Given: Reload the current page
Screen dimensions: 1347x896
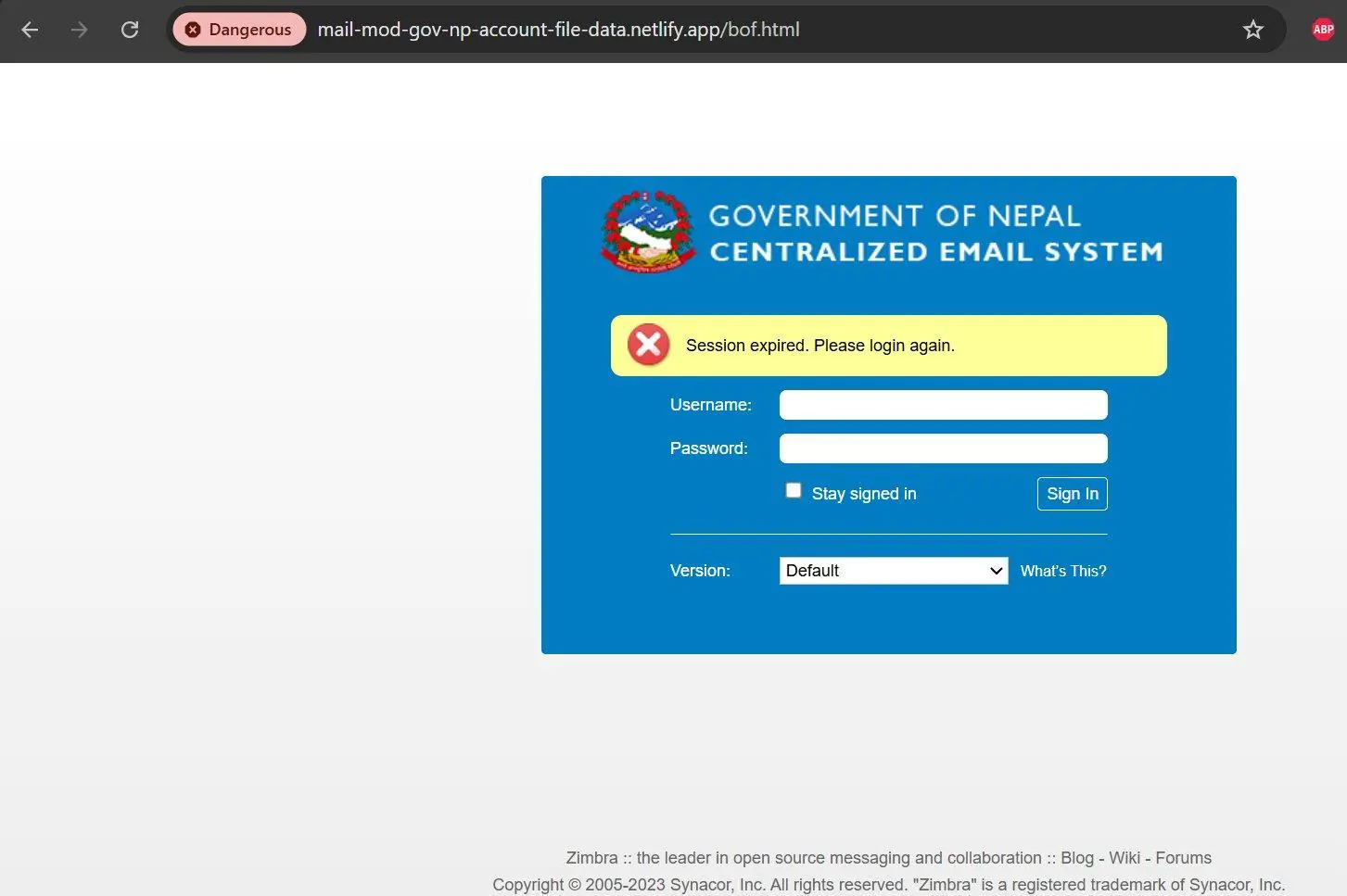Looking at the screenshot, I should point(130,30).
